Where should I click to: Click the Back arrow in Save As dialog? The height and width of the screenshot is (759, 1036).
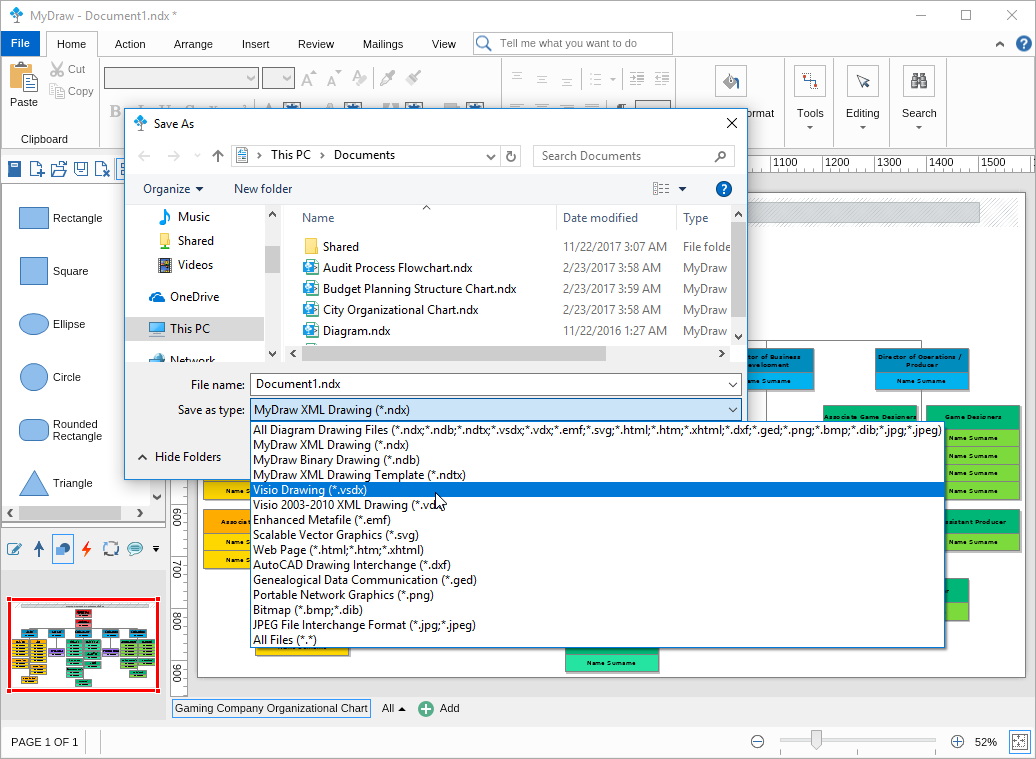144,156
